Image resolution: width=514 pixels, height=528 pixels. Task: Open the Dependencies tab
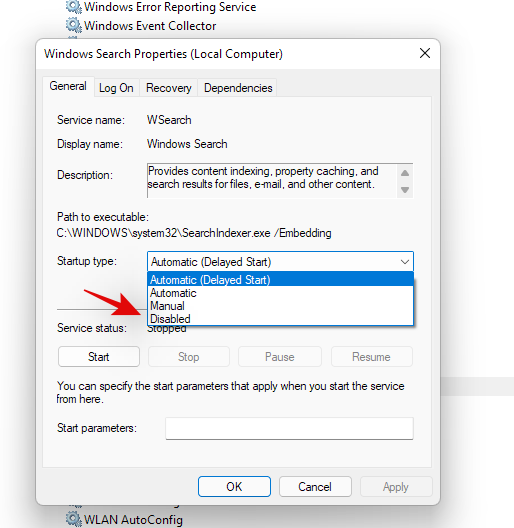[238, 88]
